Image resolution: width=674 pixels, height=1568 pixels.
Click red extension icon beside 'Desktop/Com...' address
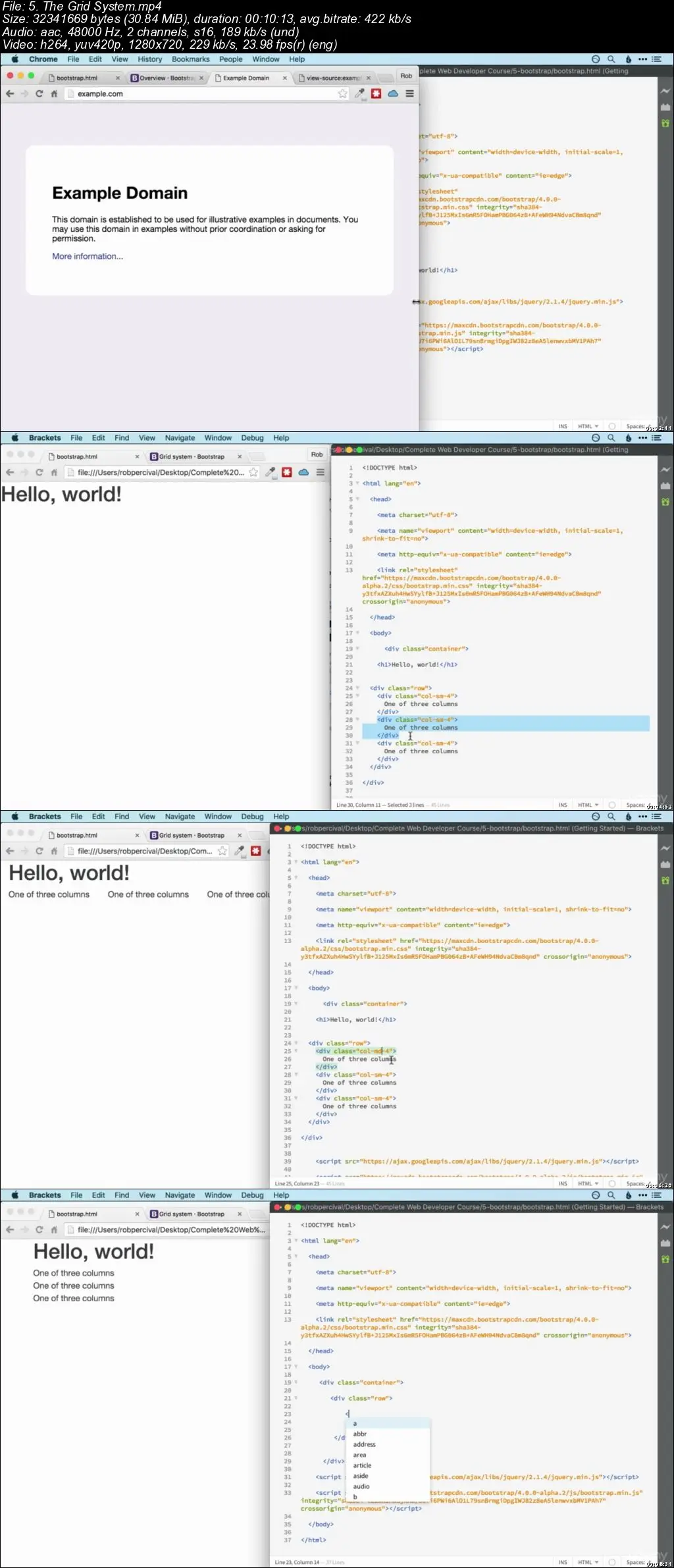click(x=256, y=851)
